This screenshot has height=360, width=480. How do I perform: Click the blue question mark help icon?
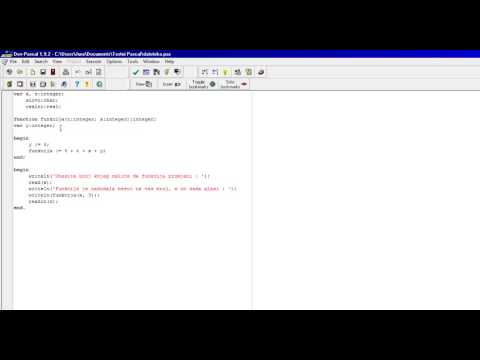(x=77, y=84)
